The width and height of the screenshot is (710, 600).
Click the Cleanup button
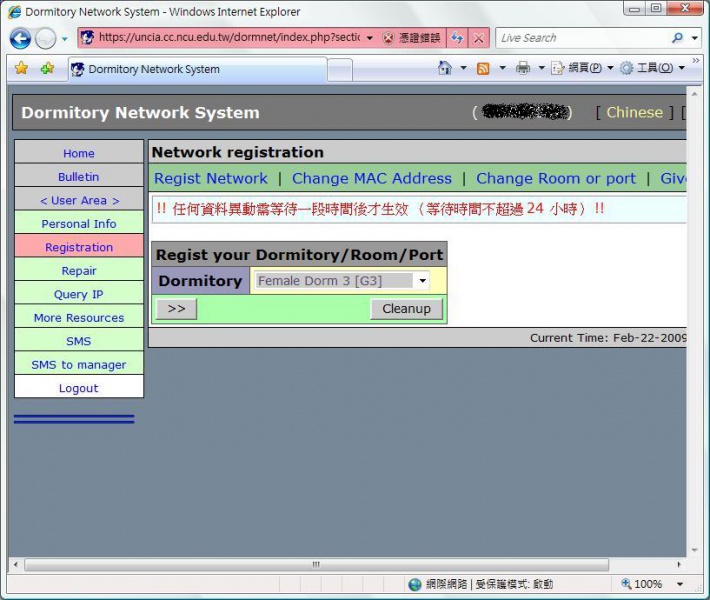click(406, 309)
